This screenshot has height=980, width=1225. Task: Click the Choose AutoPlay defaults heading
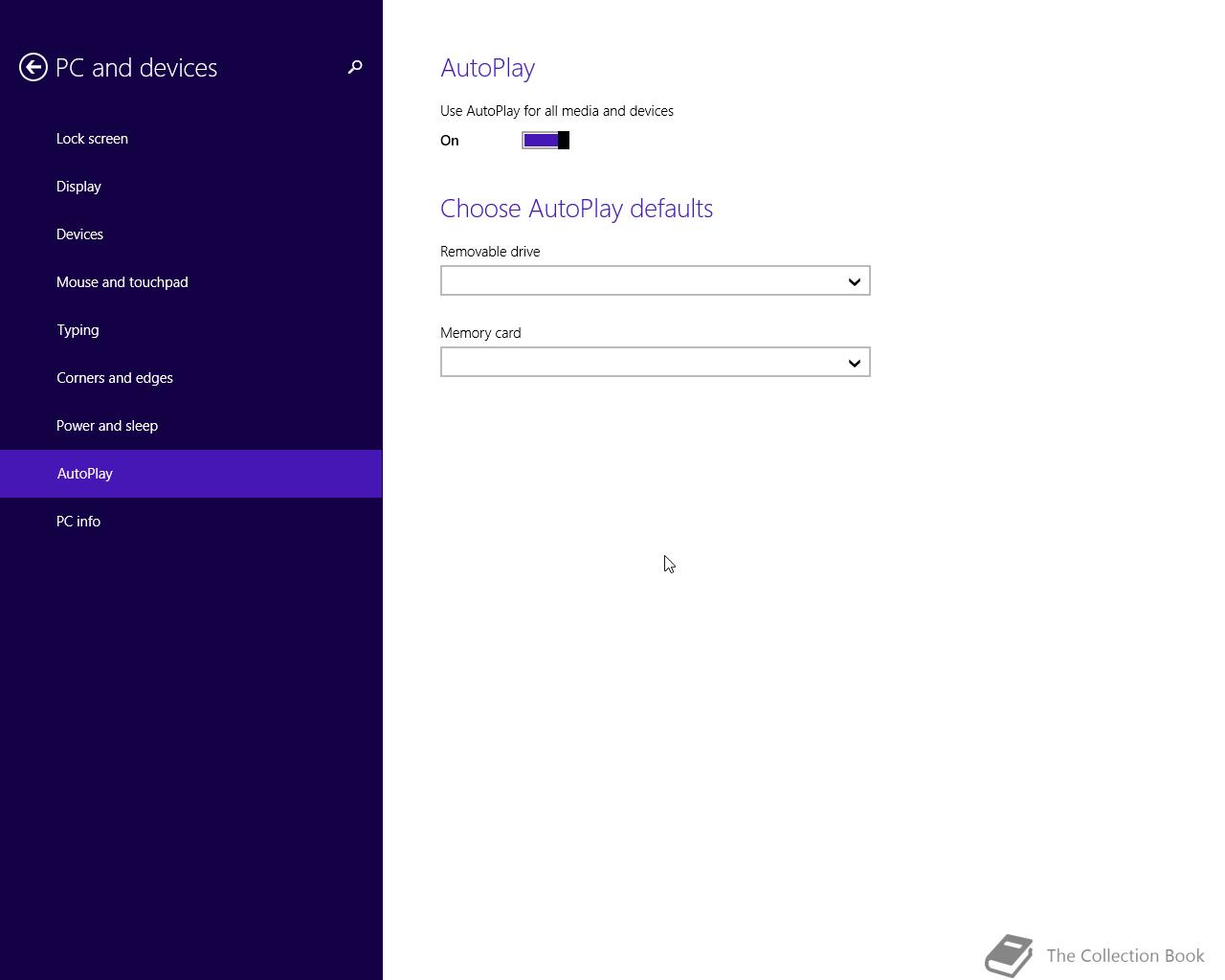point(576,209)
